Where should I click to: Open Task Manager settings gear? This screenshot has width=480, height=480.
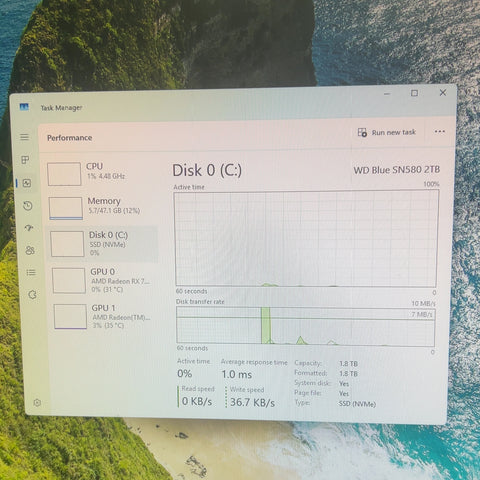[37, 403]
